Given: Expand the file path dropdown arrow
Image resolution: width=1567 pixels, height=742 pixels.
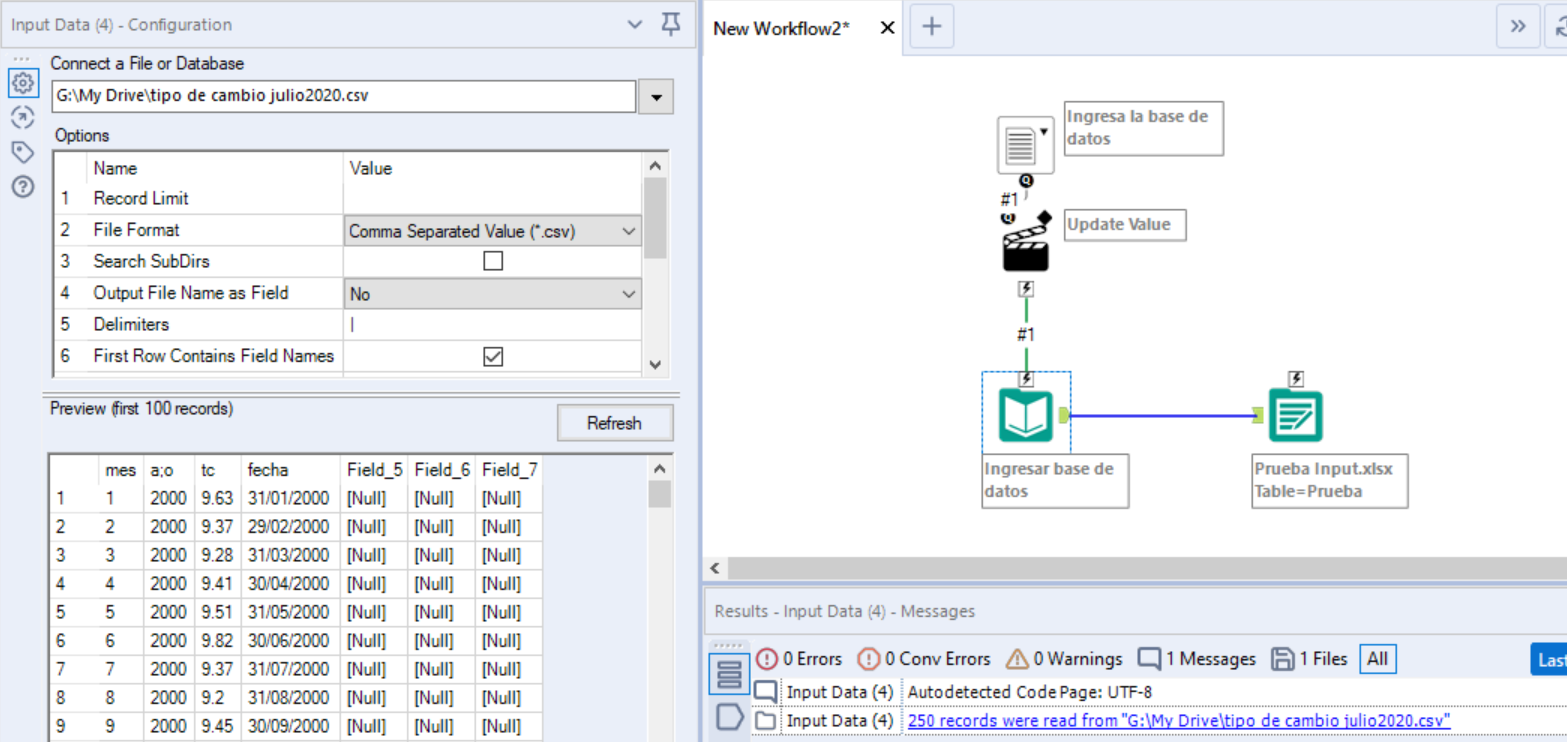Looking at the screenshot, I should (x=657, y=97).
